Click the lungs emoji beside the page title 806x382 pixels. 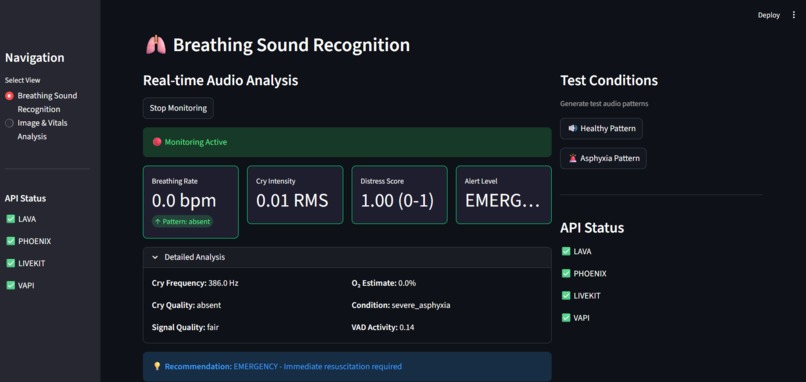pyautogui.click(x=156, y=45)
